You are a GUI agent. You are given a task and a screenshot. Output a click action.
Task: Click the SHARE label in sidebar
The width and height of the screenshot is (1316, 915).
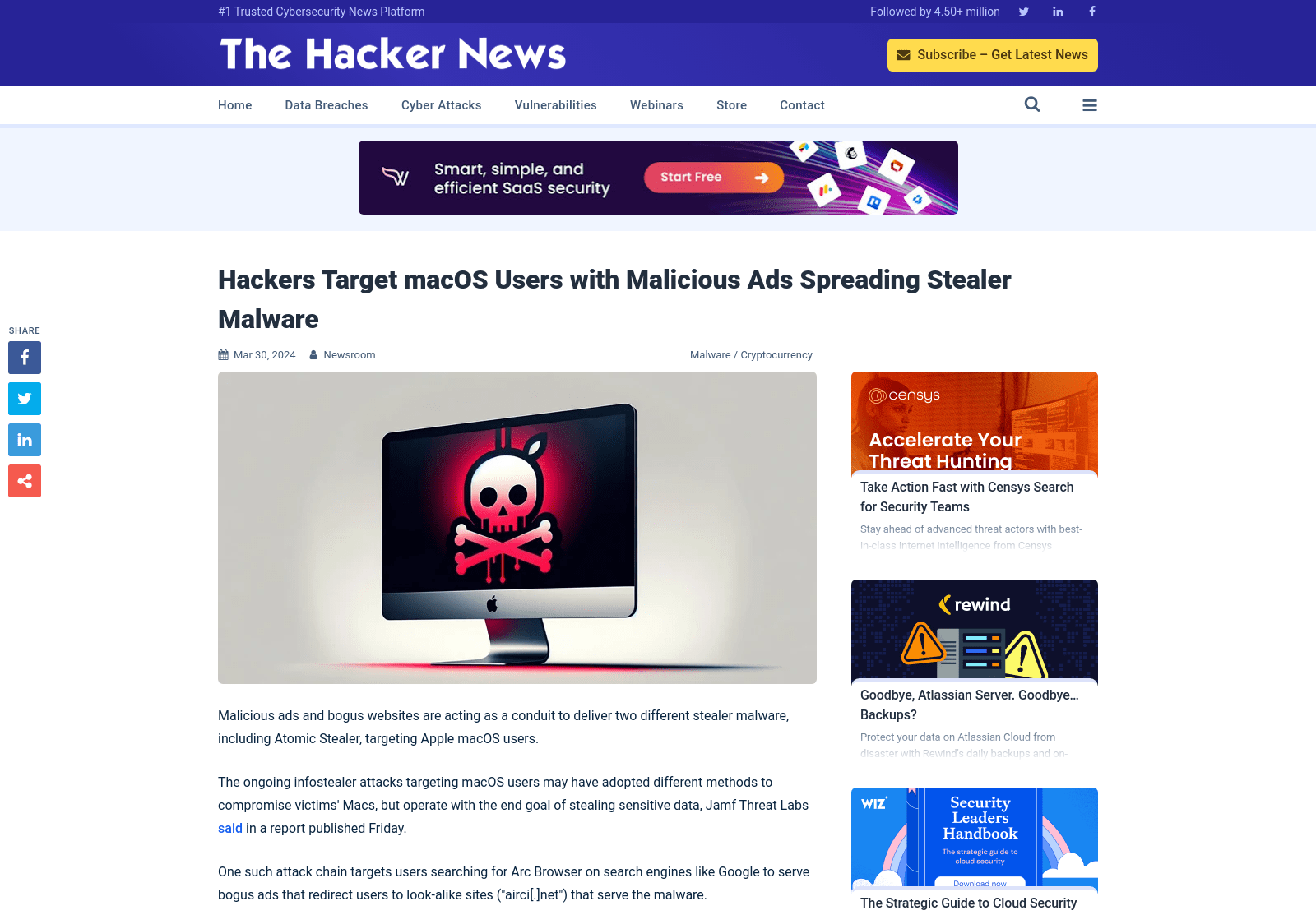click(x=25, y=330)
